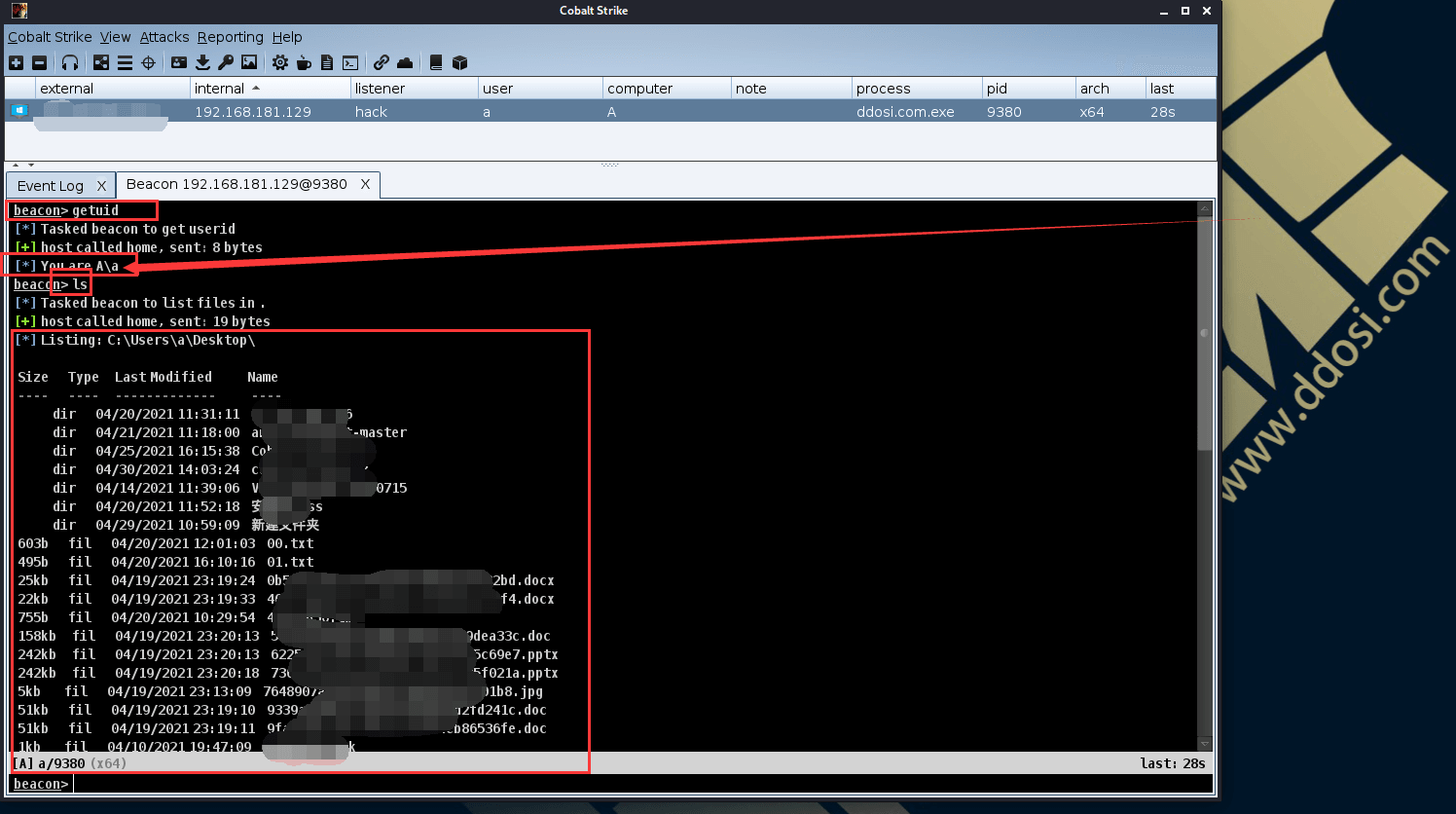This screenshot has width=1456, height=814.
Task: Click the chain link host file icon
Action: 382,62
